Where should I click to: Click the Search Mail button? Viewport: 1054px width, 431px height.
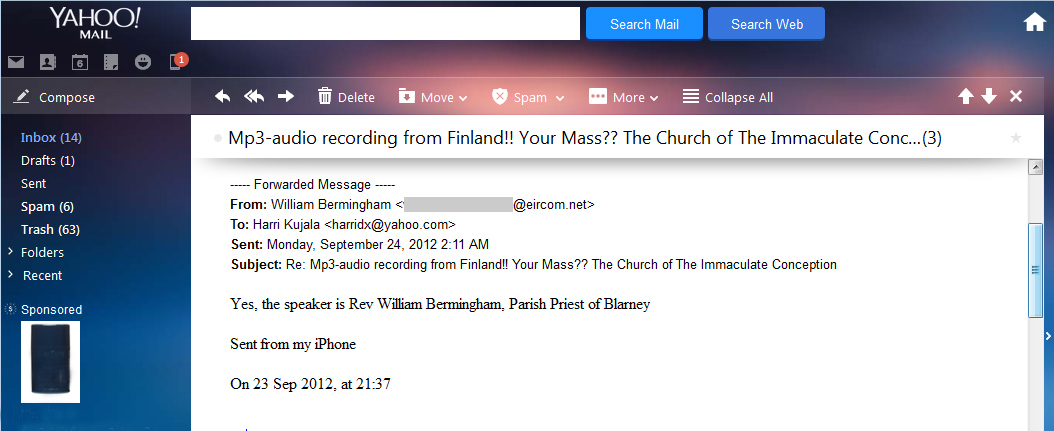(x=645, y=24)
